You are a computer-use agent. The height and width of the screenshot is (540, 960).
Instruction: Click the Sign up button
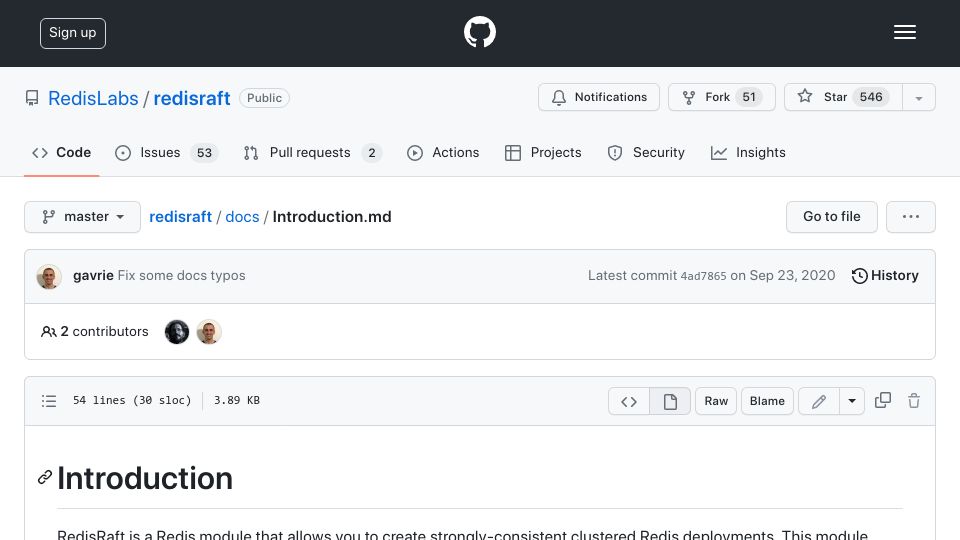tap(73, 33)
